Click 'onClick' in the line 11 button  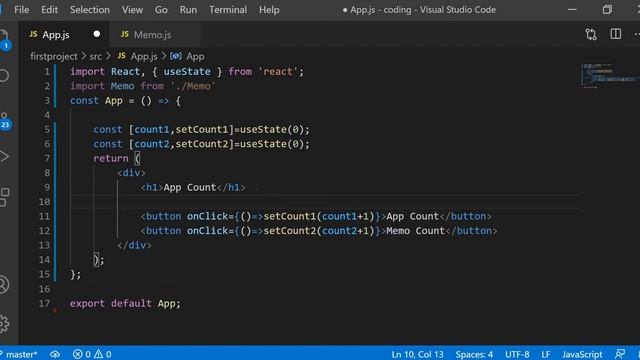(207, 216)
